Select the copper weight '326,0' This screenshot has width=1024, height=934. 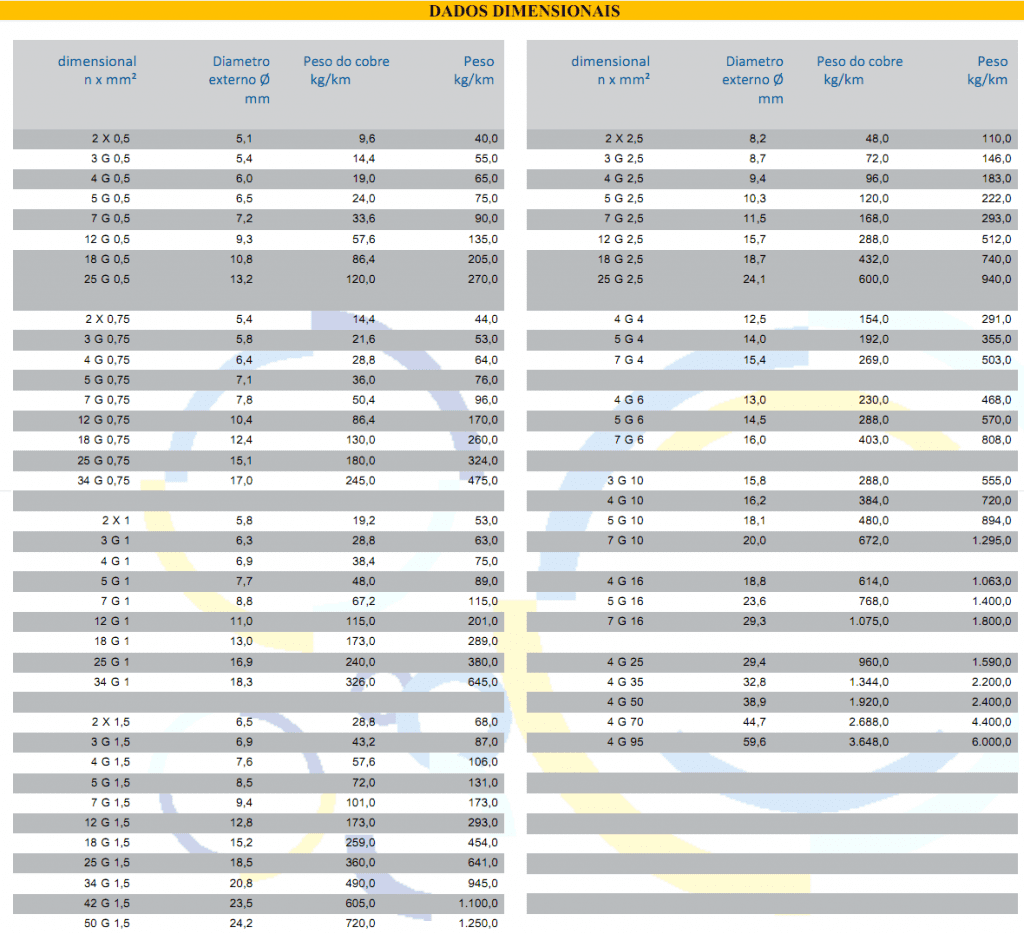(x=360, y=682)
